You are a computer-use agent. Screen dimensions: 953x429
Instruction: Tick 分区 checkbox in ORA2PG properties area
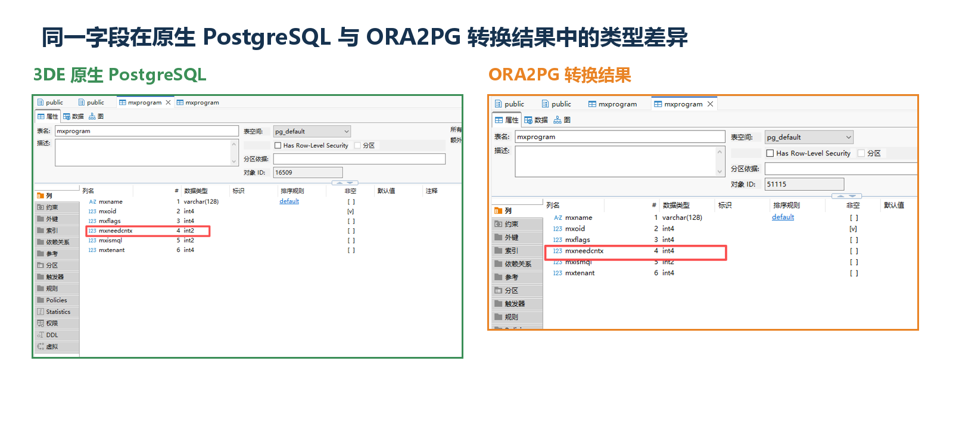coord(861,153)
